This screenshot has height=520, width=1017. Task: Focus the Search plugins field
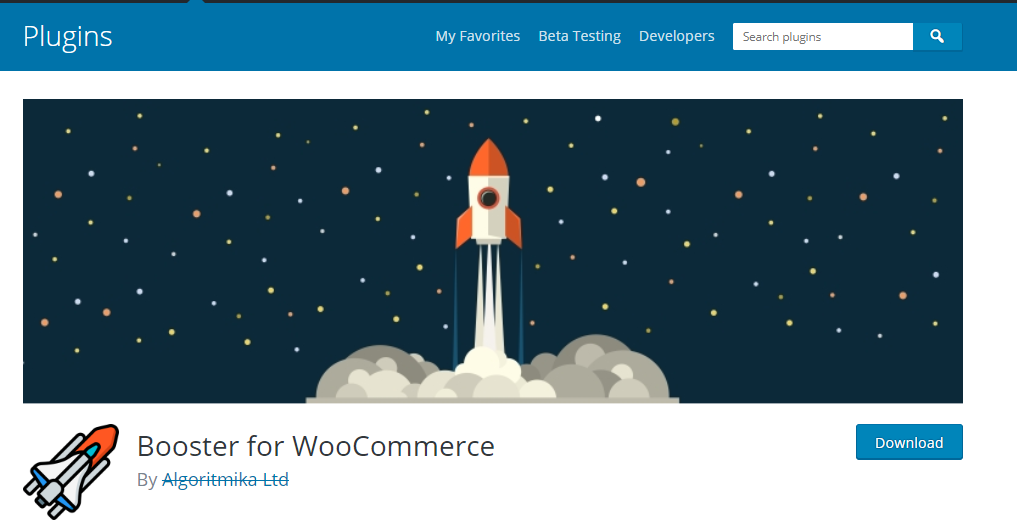(822, 36)
